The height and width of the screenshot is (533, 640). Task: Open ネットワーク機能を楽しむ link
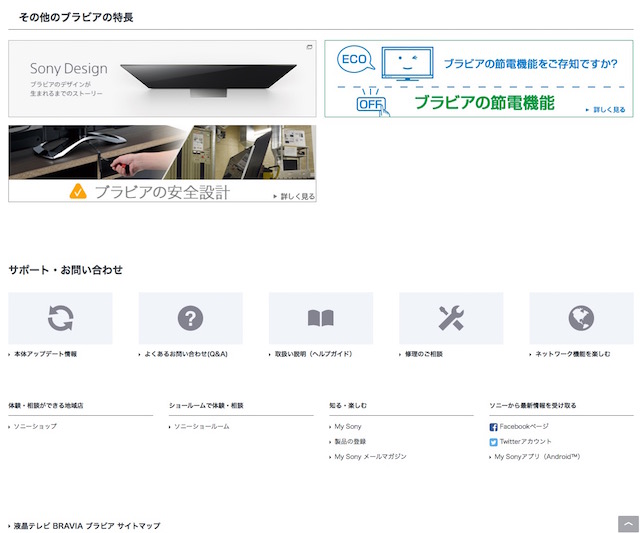[573, 354]
